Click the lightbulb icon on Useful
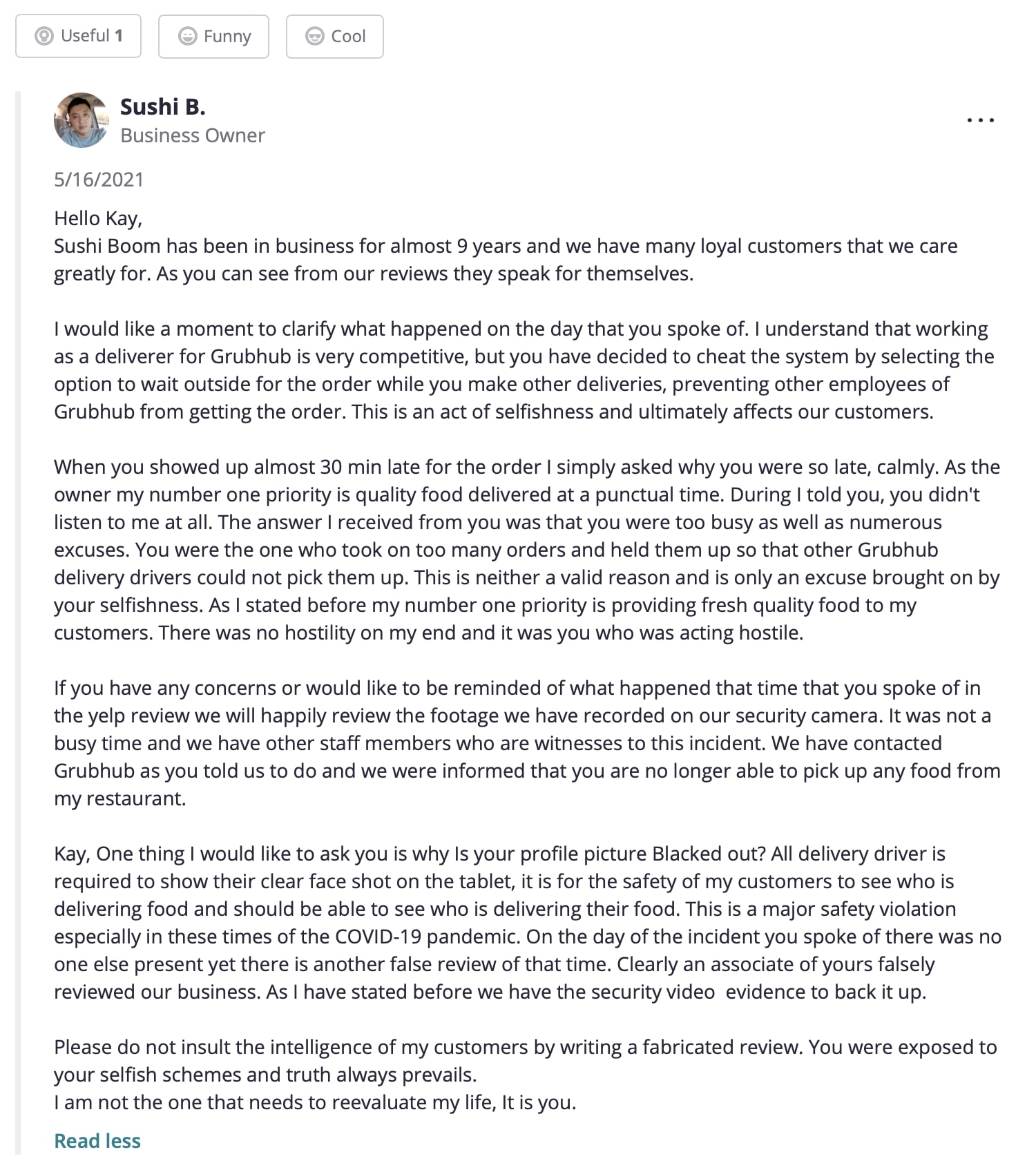 pos(44,36)
